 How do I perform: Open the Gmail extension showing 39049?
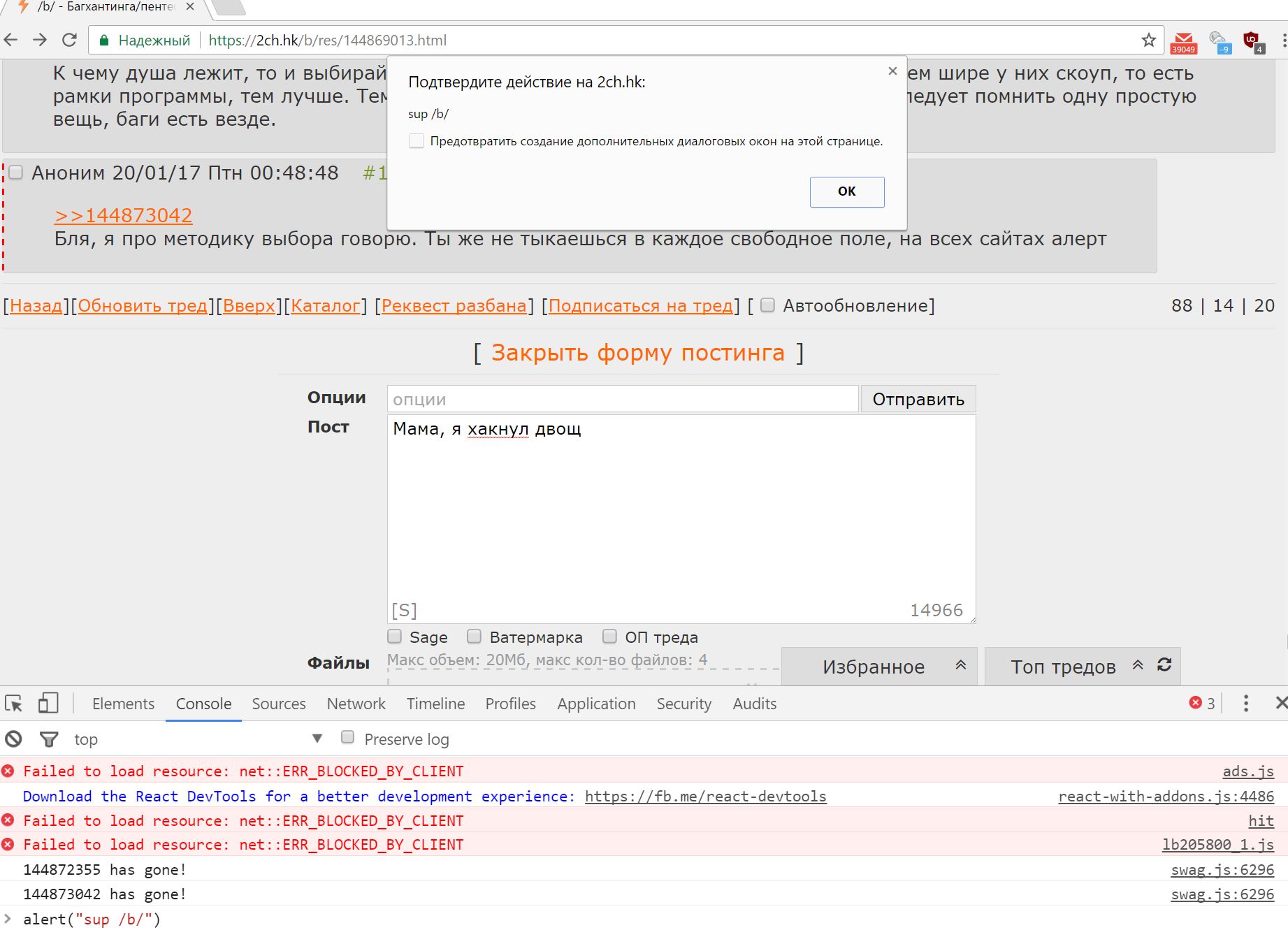pos(1184,43)
